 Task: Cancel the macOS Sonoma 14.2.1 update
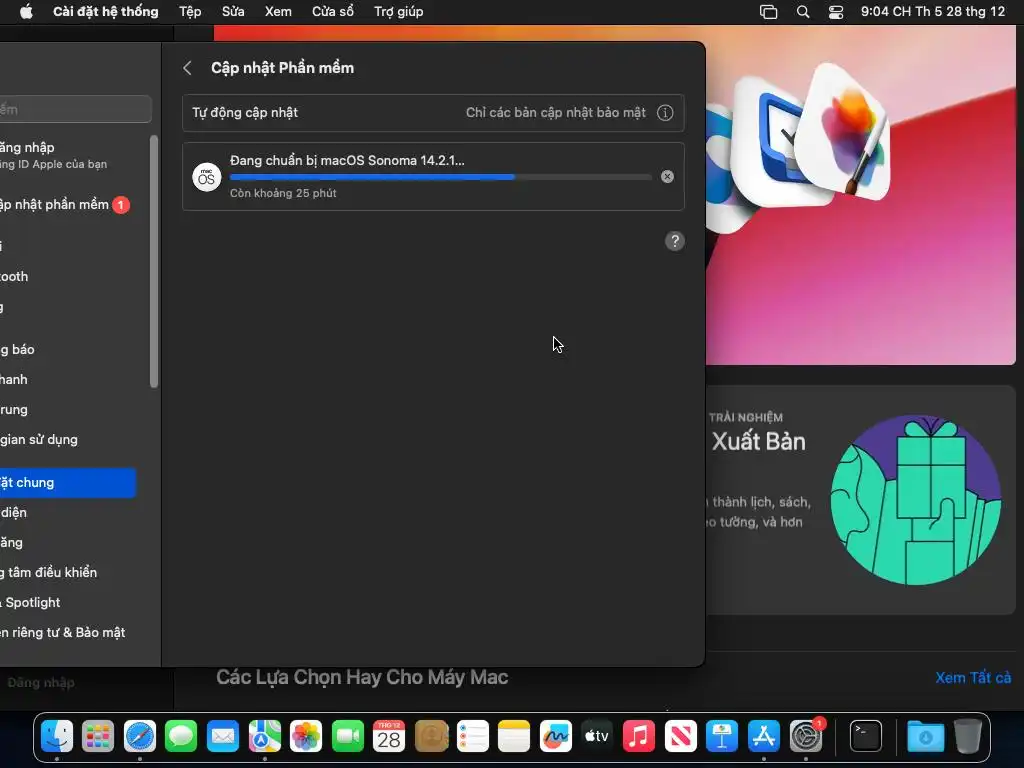coord(667,176)
